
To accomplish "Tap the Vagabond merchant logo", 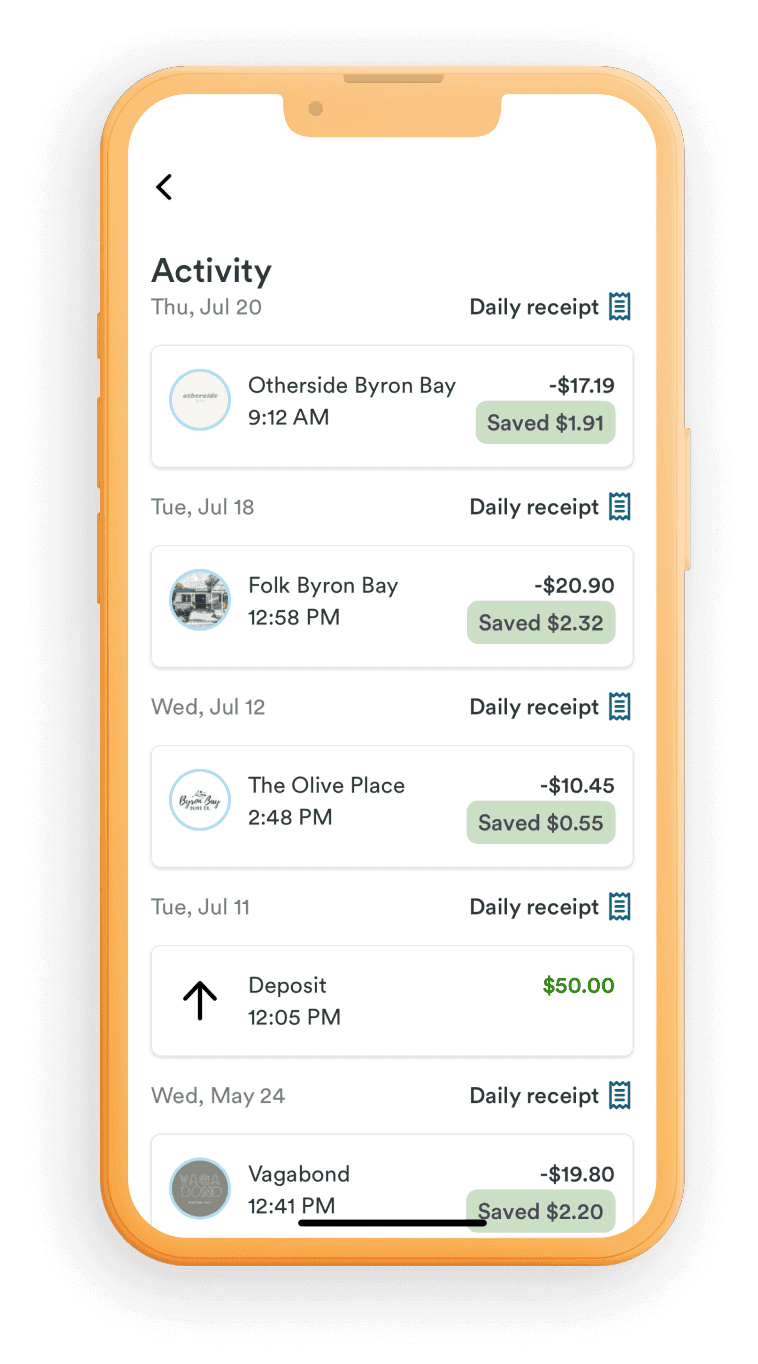I will [x=200, y=1188].
